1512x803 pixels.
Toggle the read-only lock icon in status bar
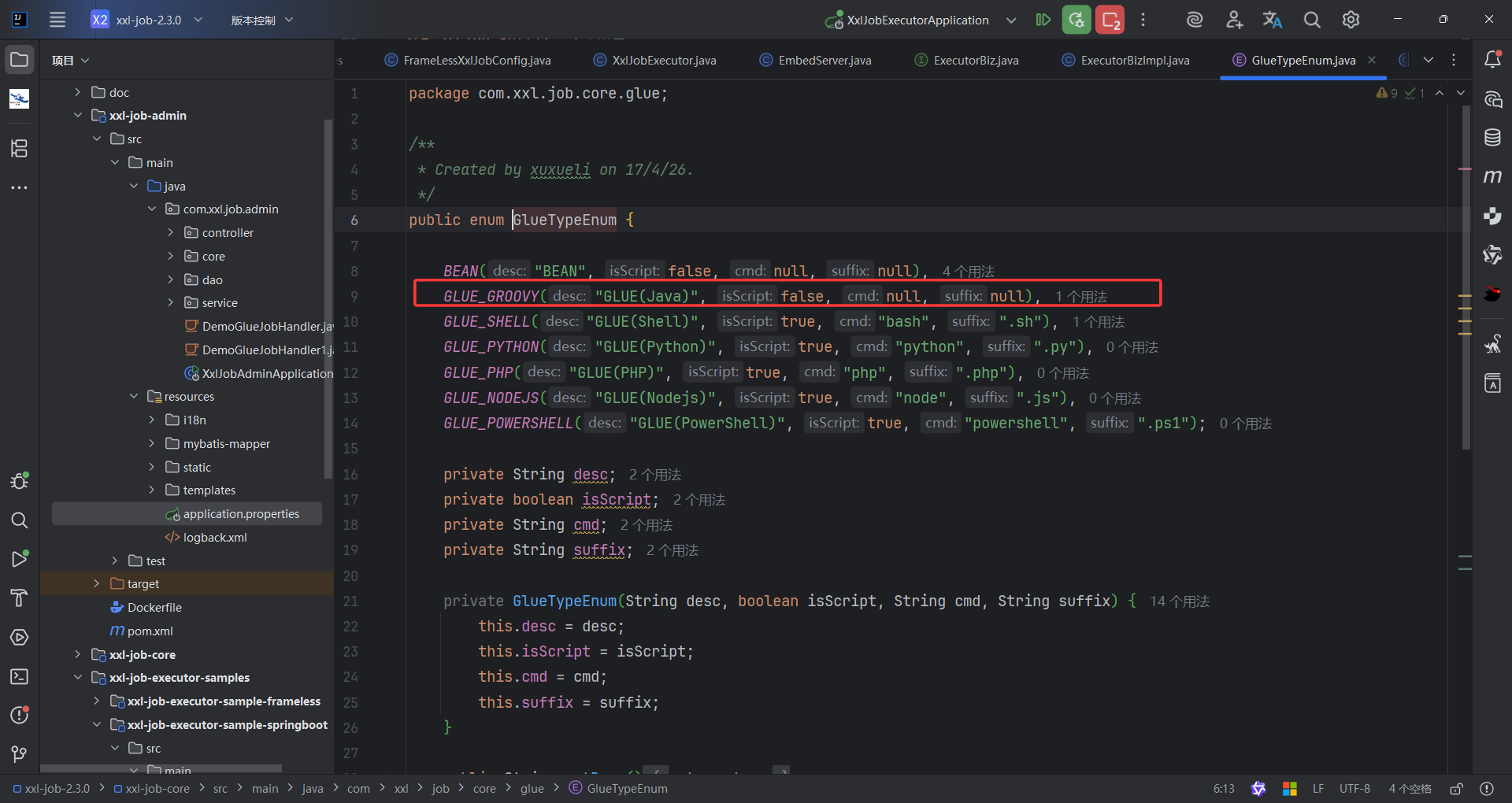(1457, 788)
